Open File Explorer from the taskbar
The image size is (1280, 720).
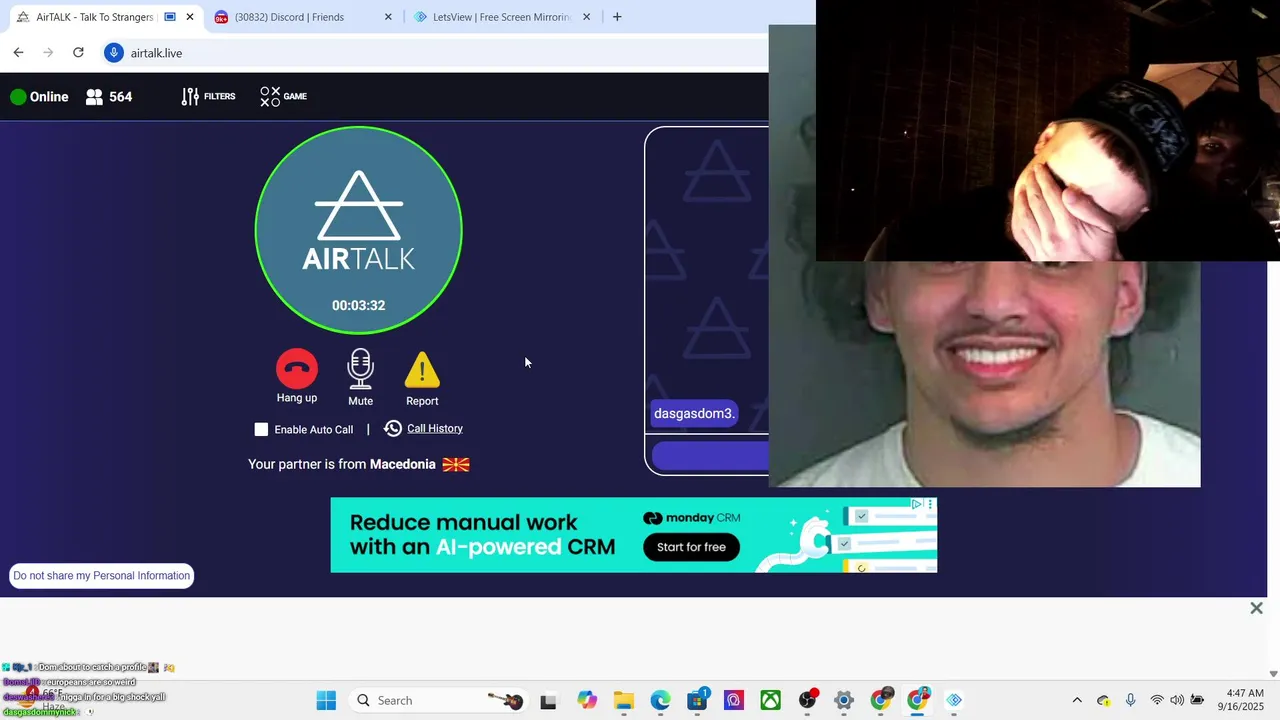pyautogui.click(x=624, y=700)
